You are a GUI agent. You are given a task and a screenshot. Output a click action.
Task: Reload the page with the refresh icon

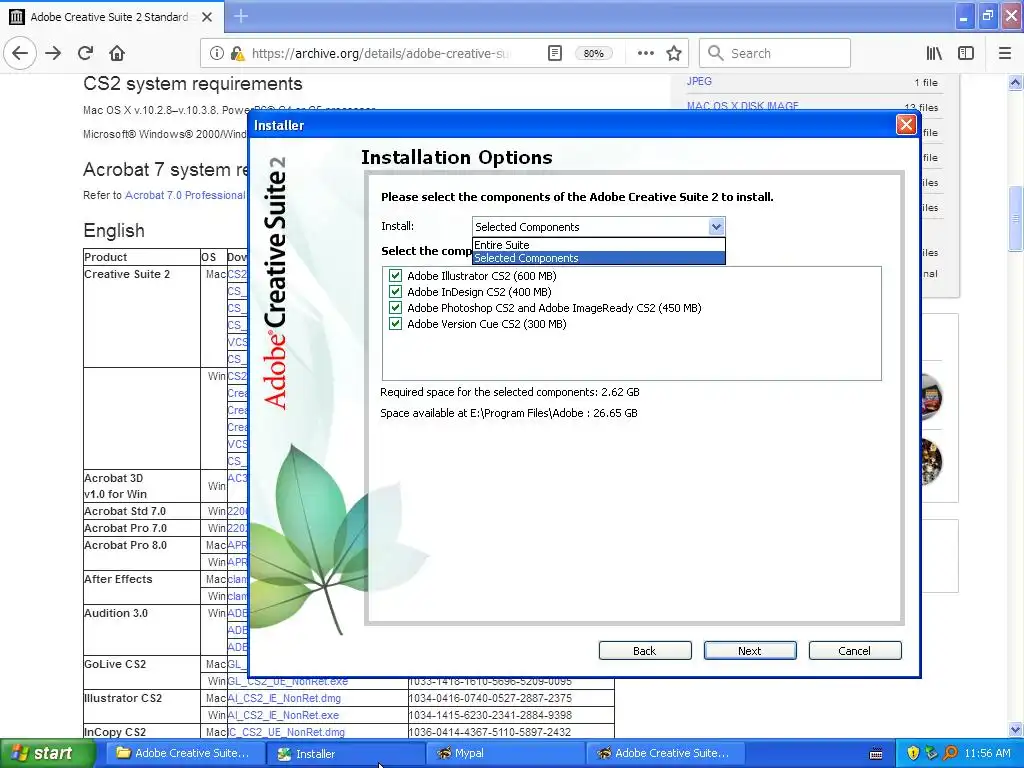pyautogui.click(x=85, y=54)
